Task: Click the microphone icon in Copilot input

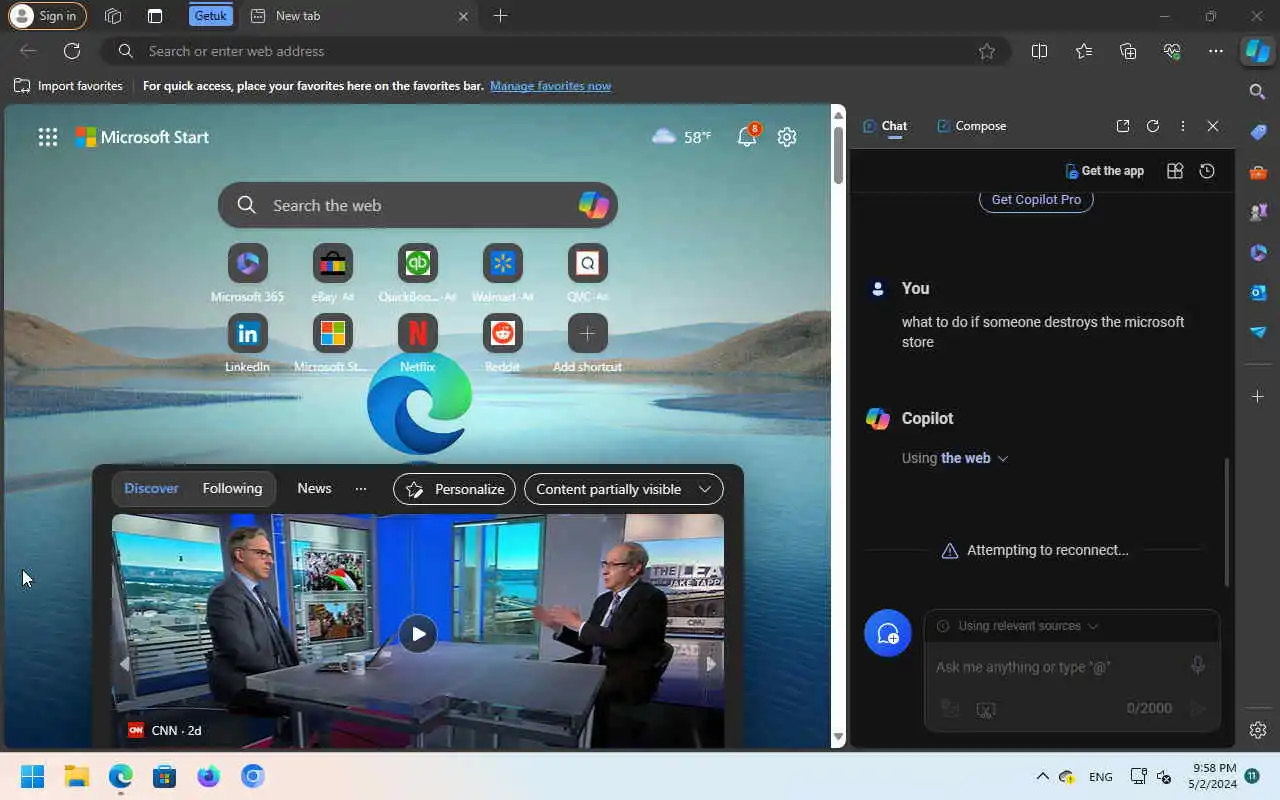Action: pos(1198,665)
